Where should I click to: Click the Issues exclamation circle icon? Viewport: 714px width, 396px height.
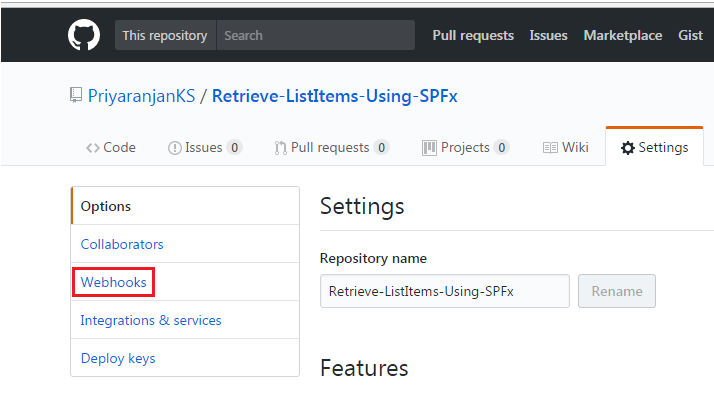coord(174,148)
